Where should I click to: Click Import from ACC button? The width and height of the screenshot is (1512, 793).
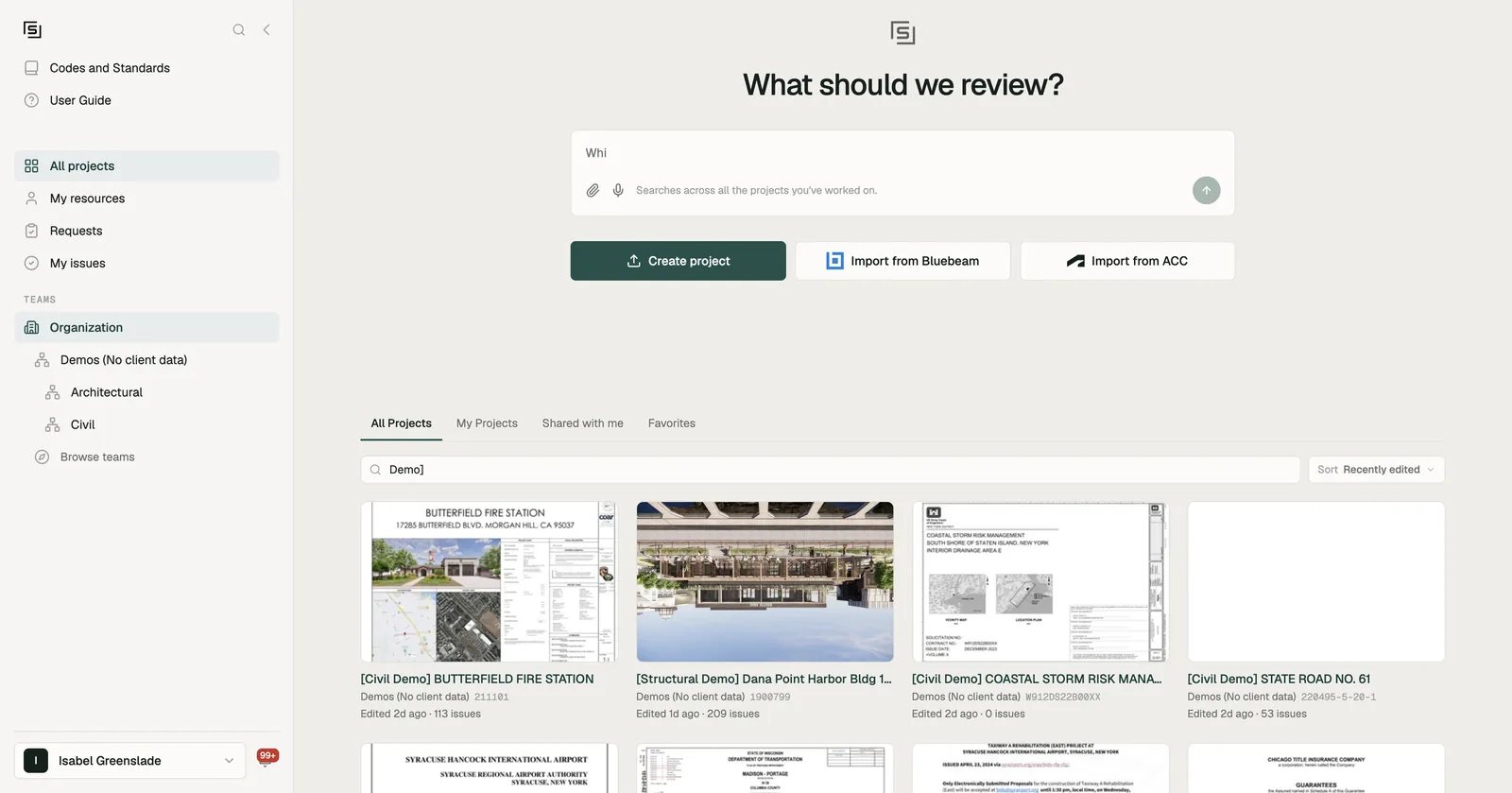pos(1127,261)
